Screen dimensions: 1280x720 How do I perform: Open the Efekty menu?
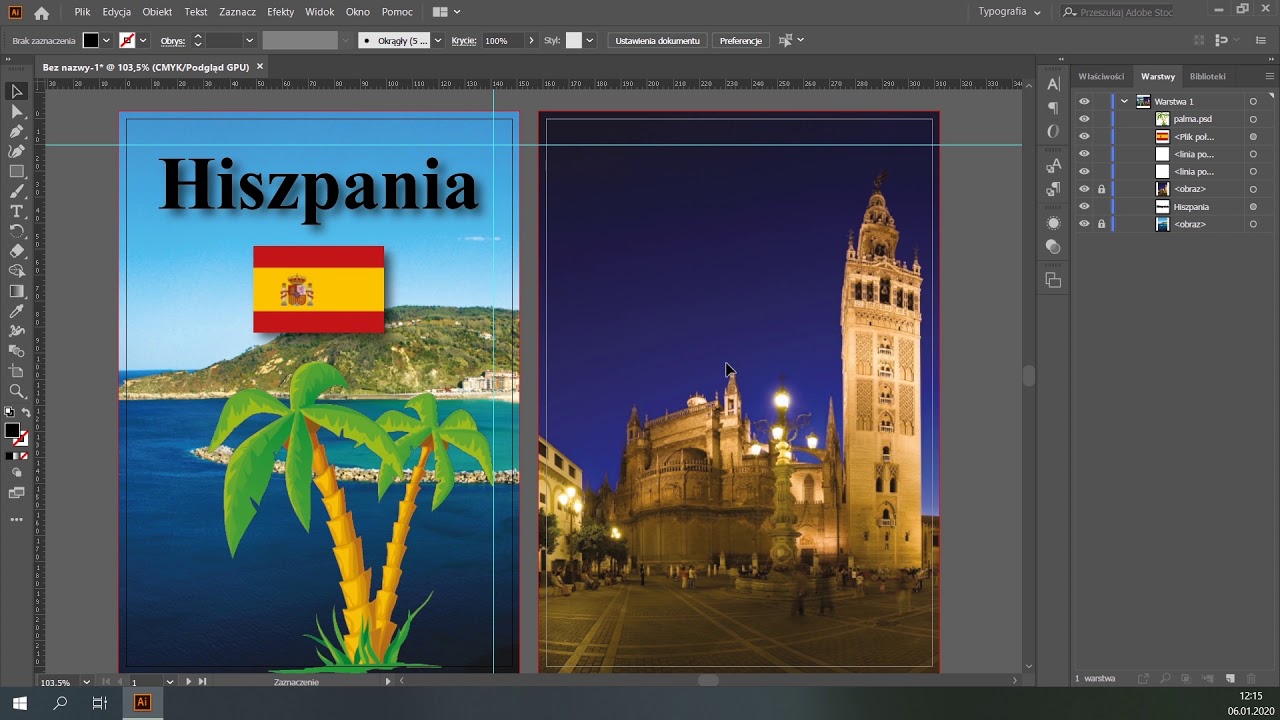[280, 12]
